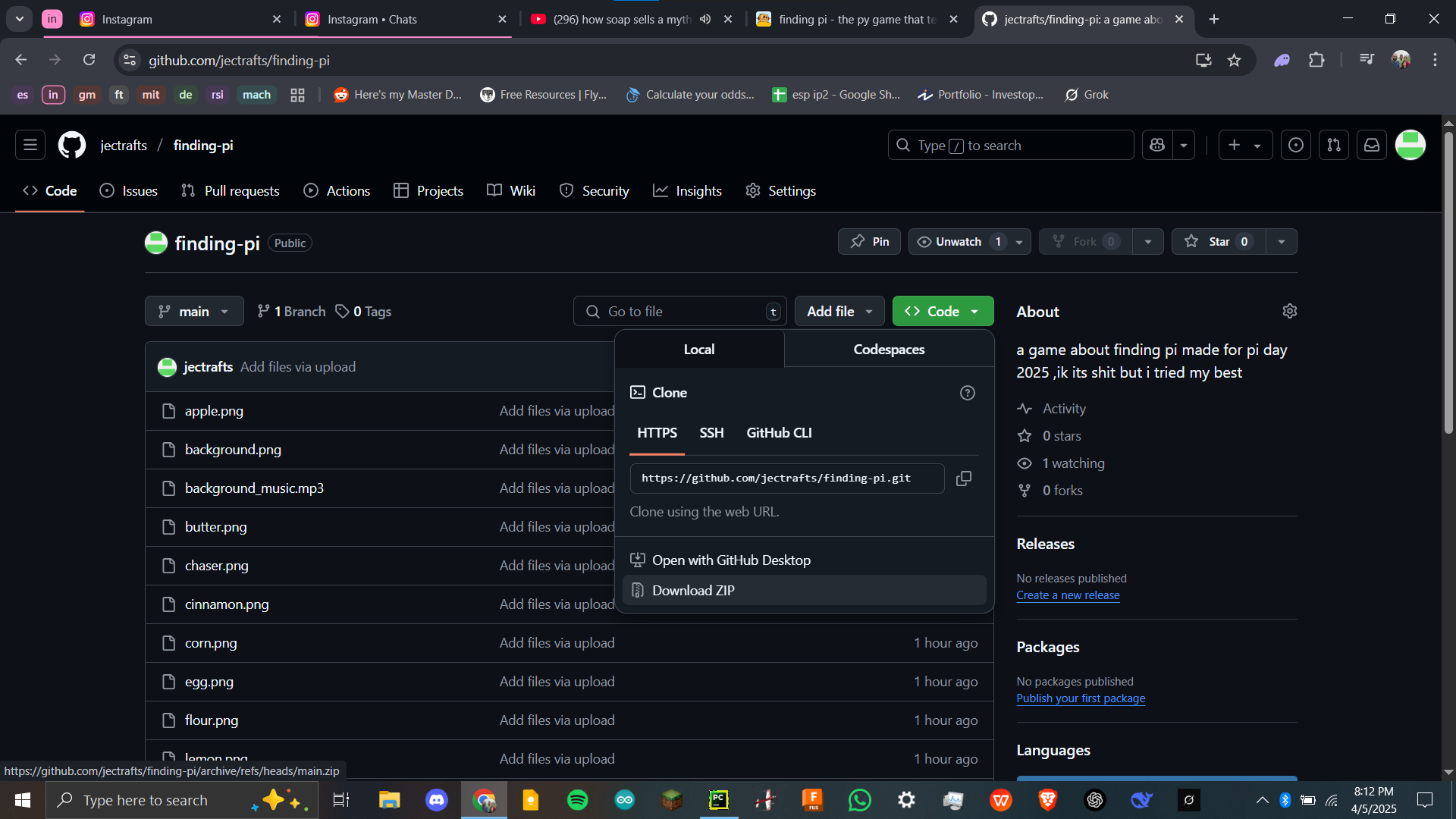Open the Copilot chat icon
This screenshot has height=819, width=1456.
tap(1157, 145)
